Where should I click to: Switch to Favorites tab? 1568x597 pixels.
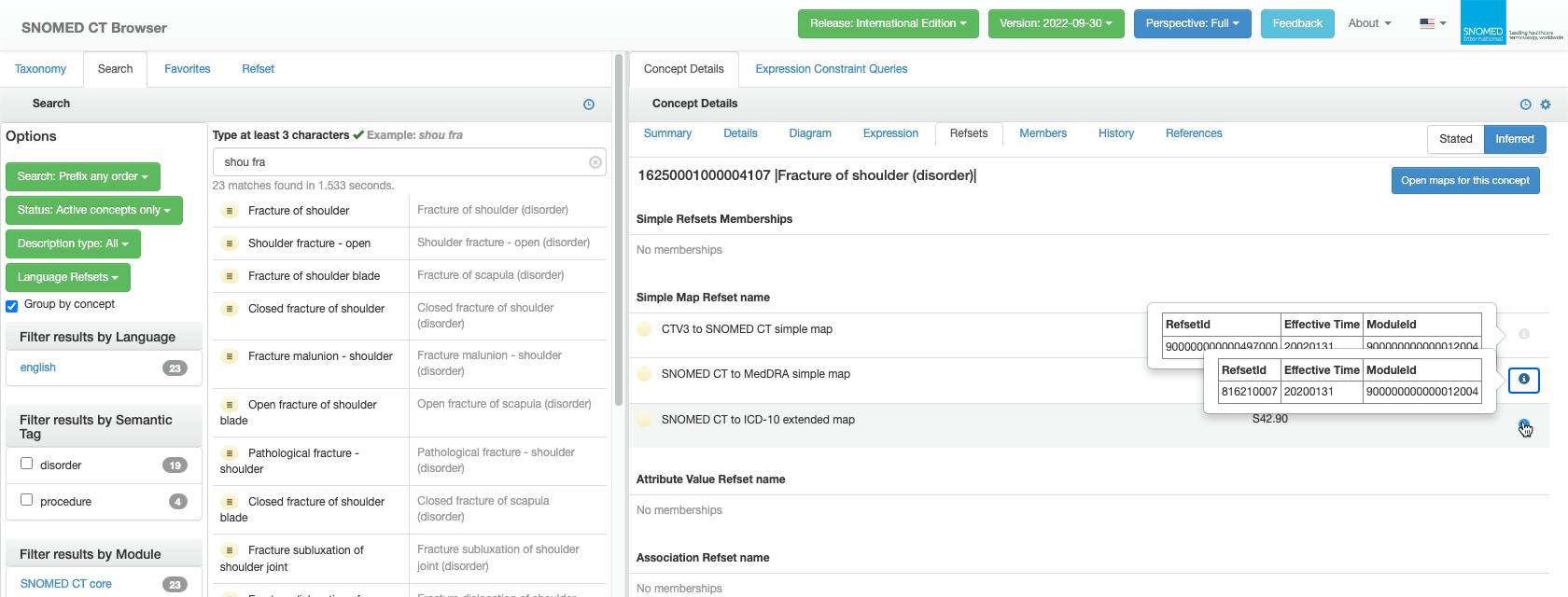point(188,69)
